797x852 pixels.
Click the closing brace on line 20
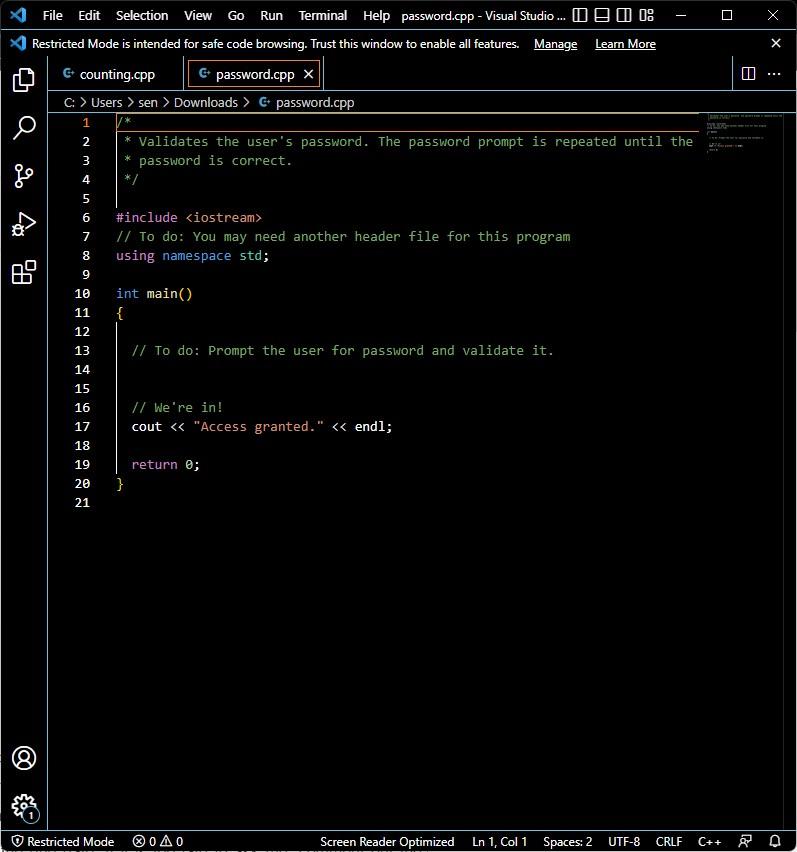[x=120, y=484]
